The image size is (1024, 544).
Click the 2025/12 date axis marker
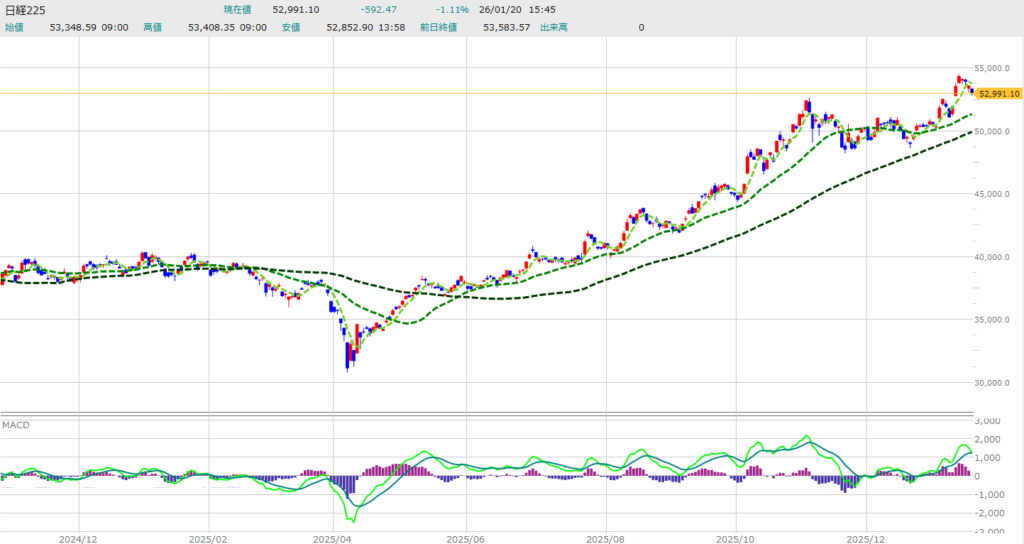[868, 536]
